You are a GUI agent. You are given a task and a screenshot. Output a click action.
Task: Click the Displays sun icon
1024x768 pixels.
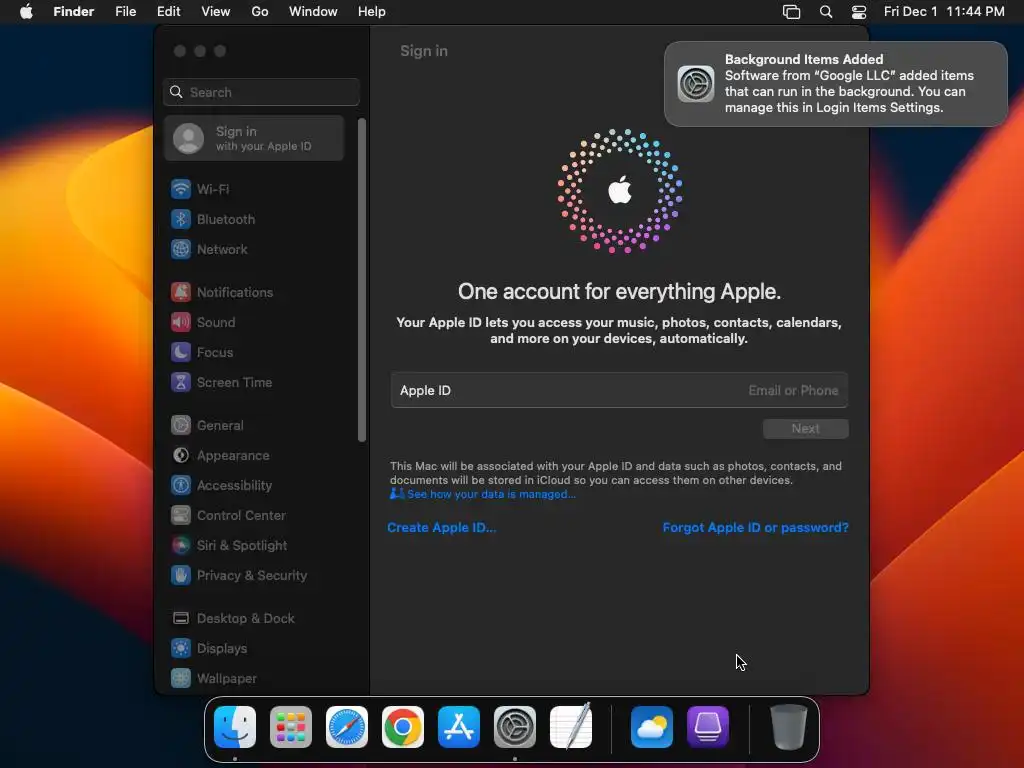(181, 648)
